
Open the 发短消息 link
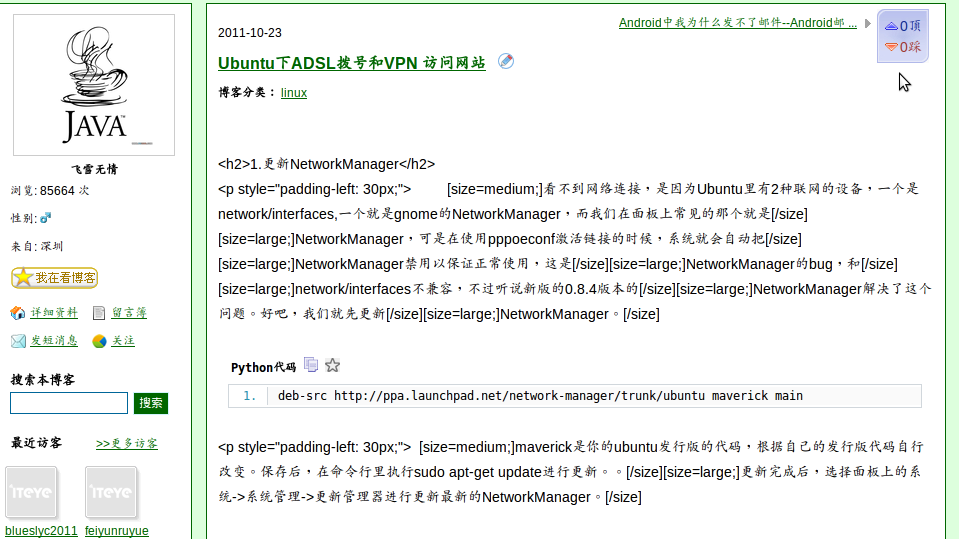[x=54, y=340]
